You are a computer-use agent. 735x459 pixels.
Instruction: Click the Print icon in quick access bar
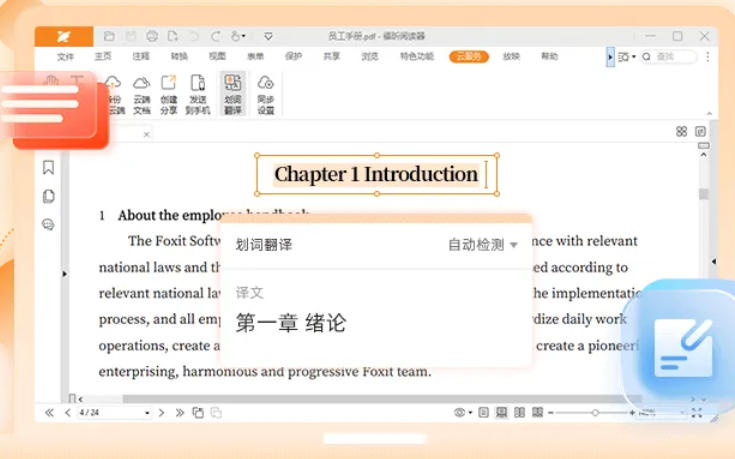pos(152,36)
